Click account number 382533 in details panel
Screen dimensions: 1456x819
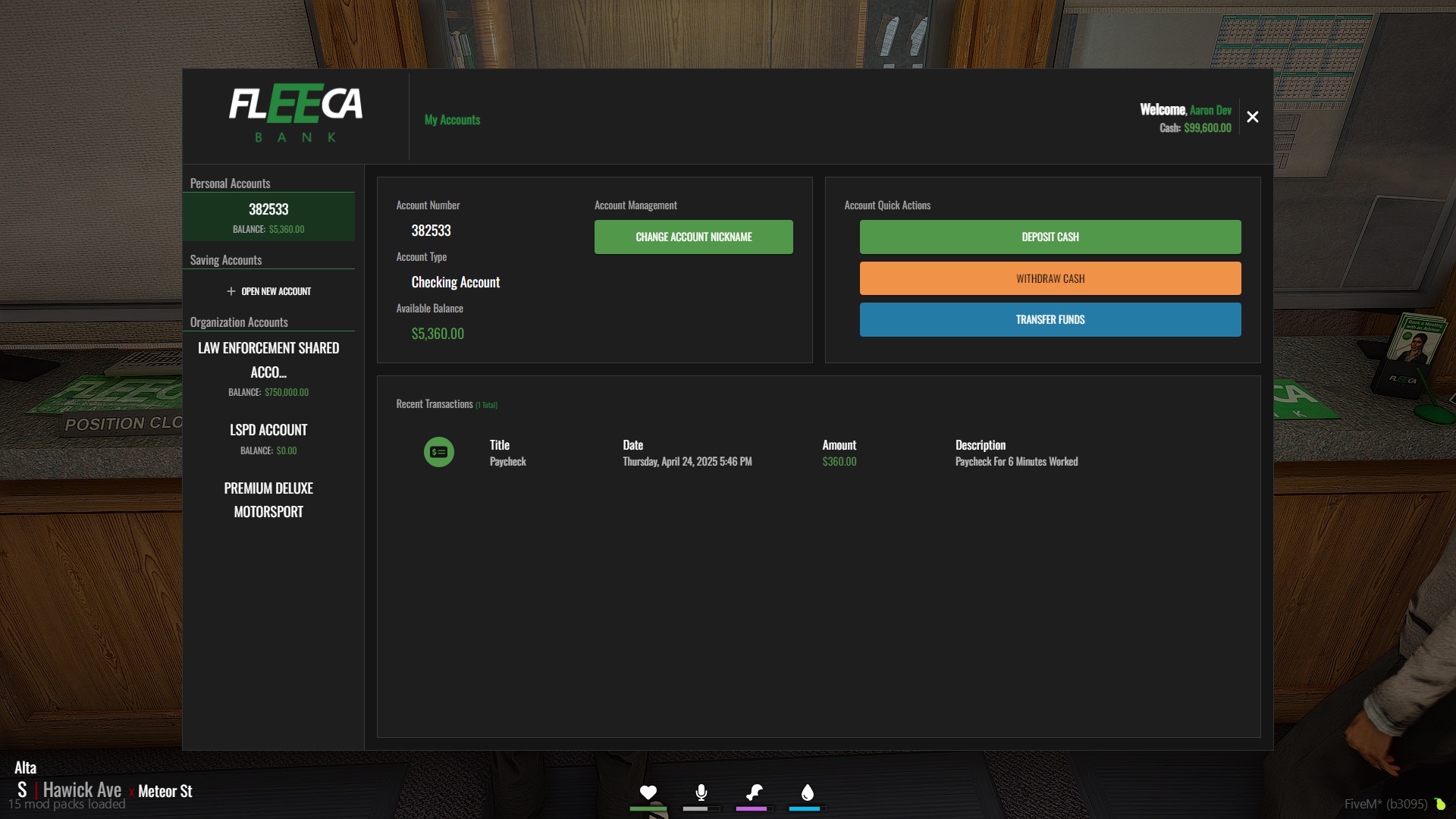click(x=431, y=231)
